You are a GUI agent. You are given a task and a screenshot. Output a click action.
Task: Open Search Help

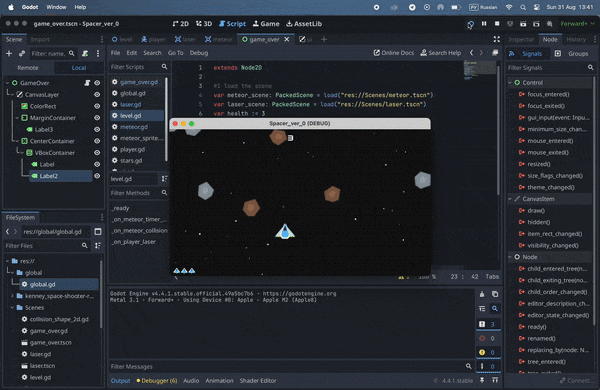click(x=441, y=53)
